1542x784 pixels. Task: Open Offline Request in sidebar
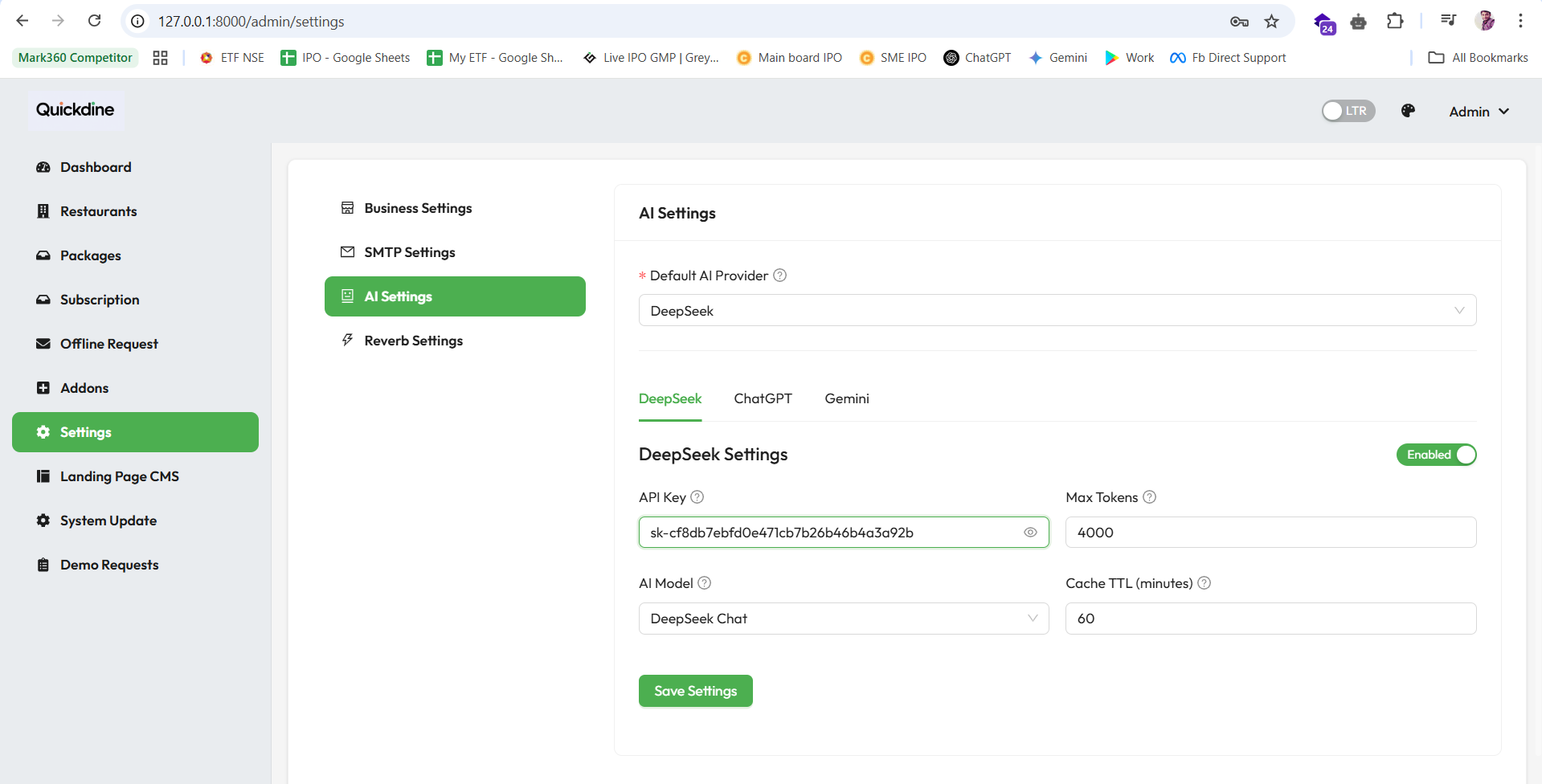pos(135,344)
